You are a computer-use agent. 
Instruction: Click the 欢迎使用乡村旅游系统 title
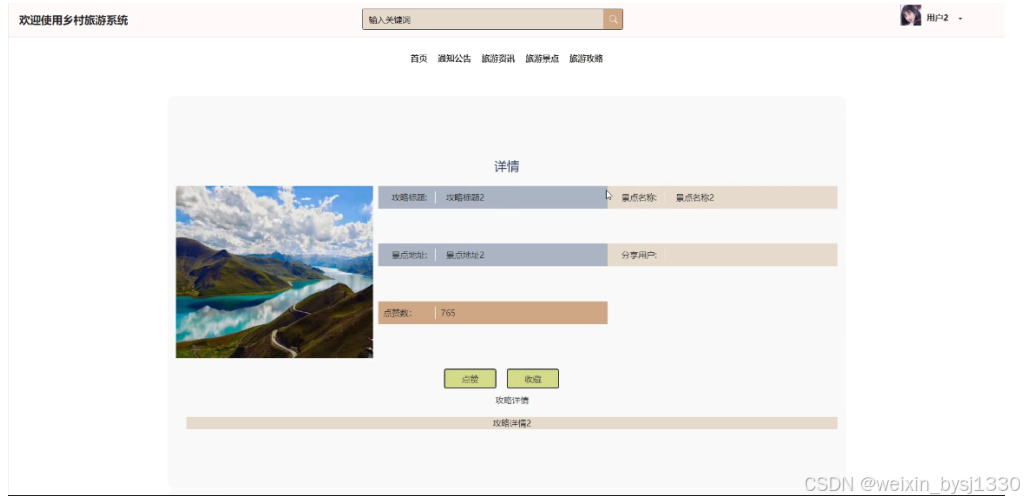(74, 20)
